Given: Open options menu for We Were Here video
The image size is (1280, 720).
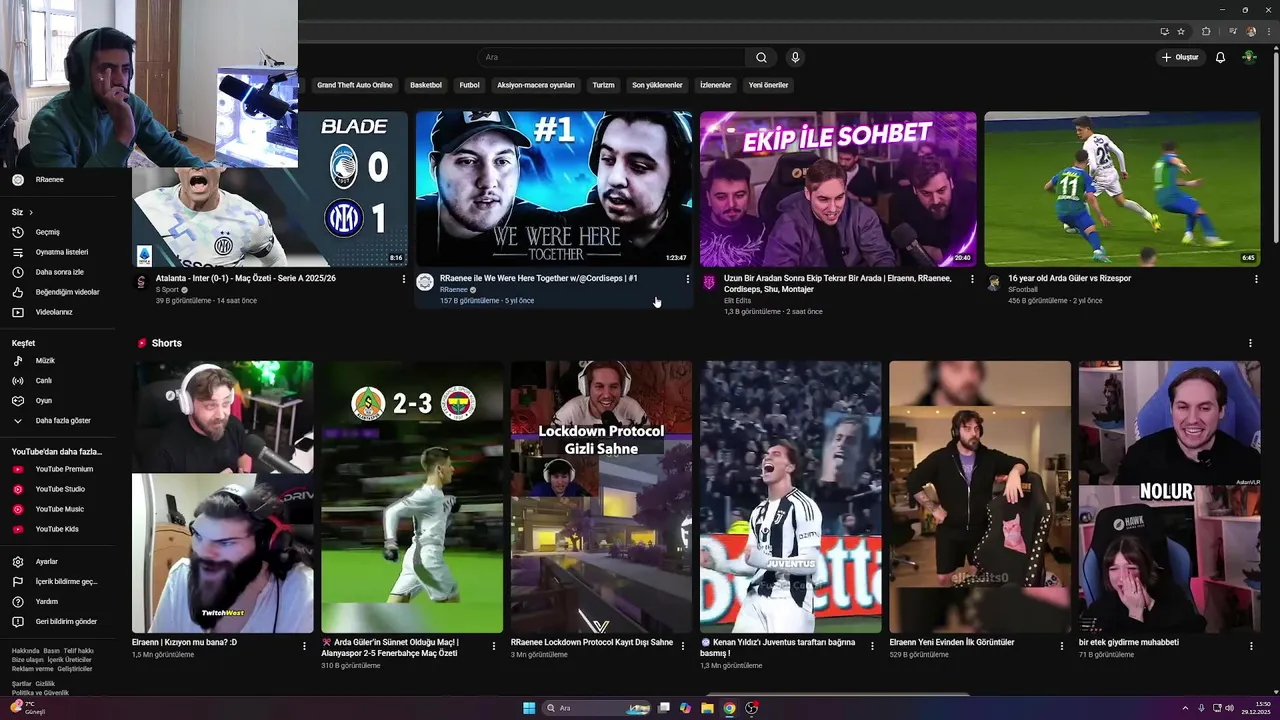Looking at the screenshot, I should 688,279.
